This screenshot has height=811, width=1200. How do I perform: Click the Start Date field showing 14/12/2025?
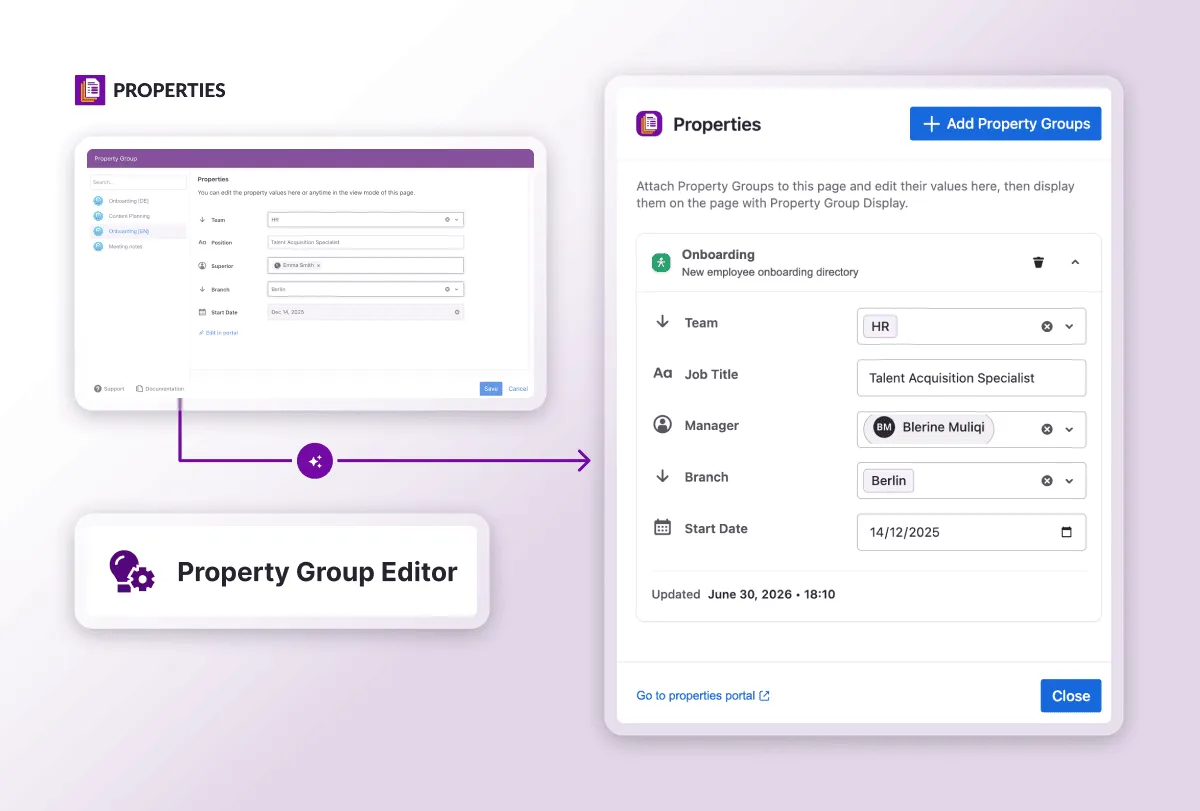point(971,532)
